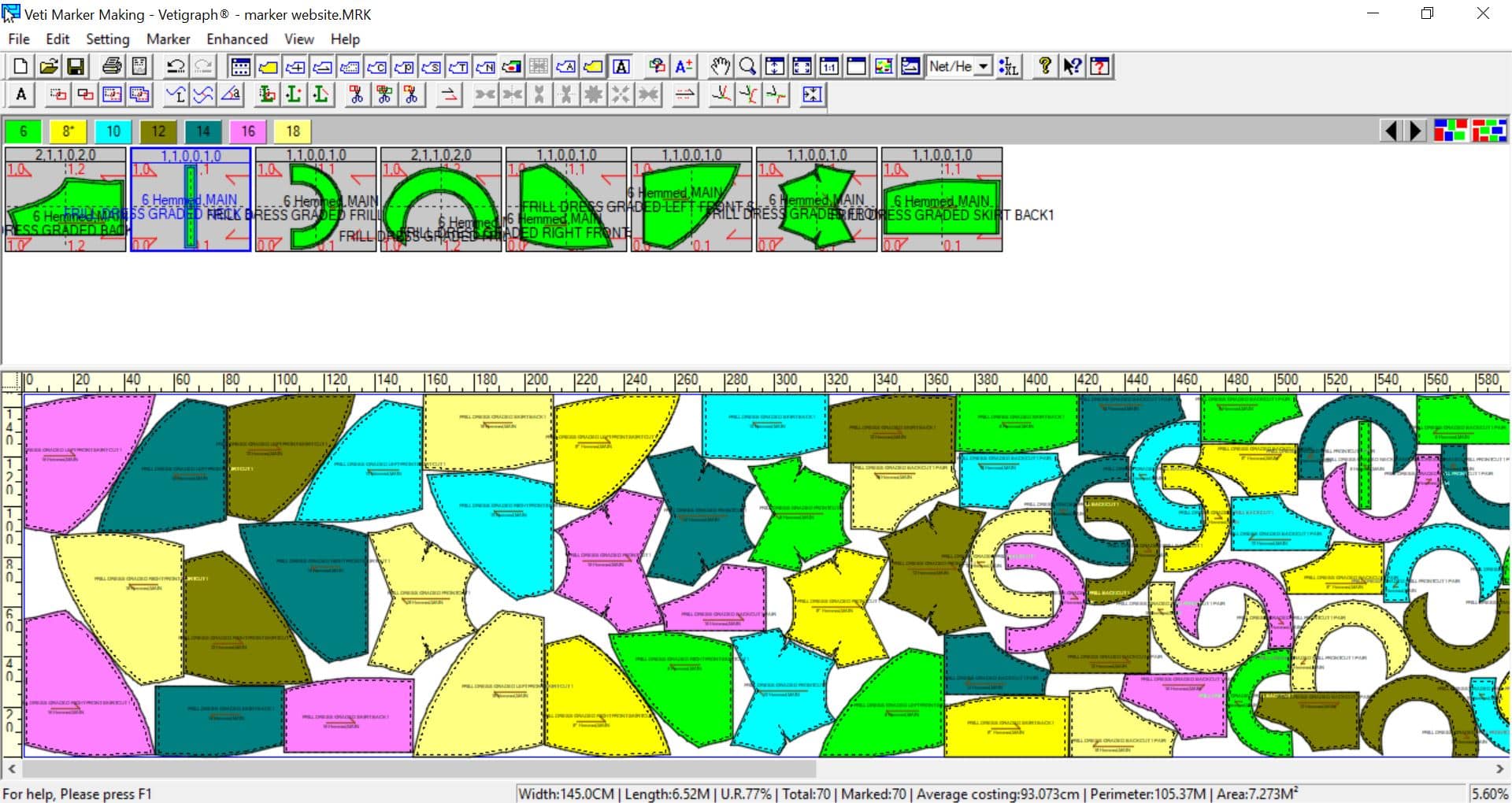
Task: Undo the last action
Action: tap(174, 67)
